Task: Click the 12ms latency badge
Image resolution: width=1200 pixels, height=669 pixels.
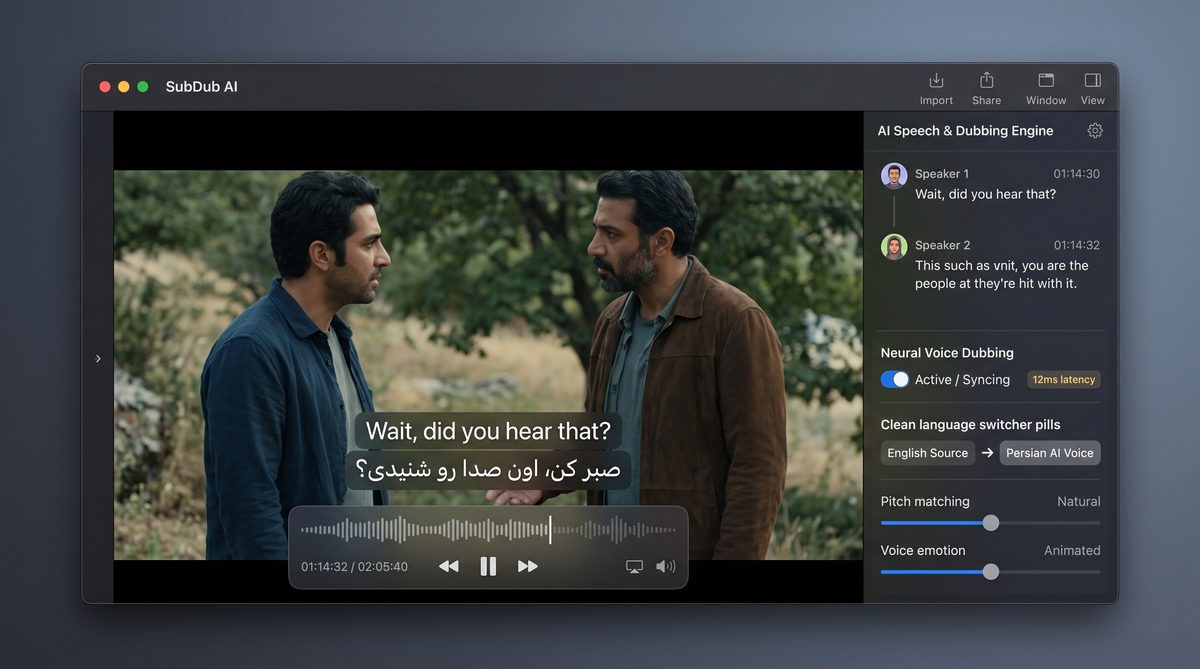Action: click(x=1064, y=380)
